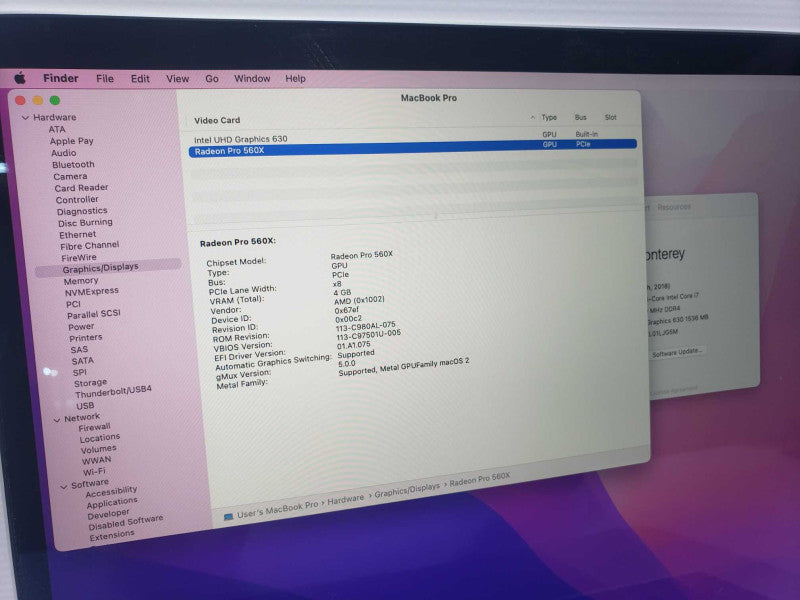Sort by the Video Card column header
The height and width of the screenshot is (600, 800).
point(217,120)
